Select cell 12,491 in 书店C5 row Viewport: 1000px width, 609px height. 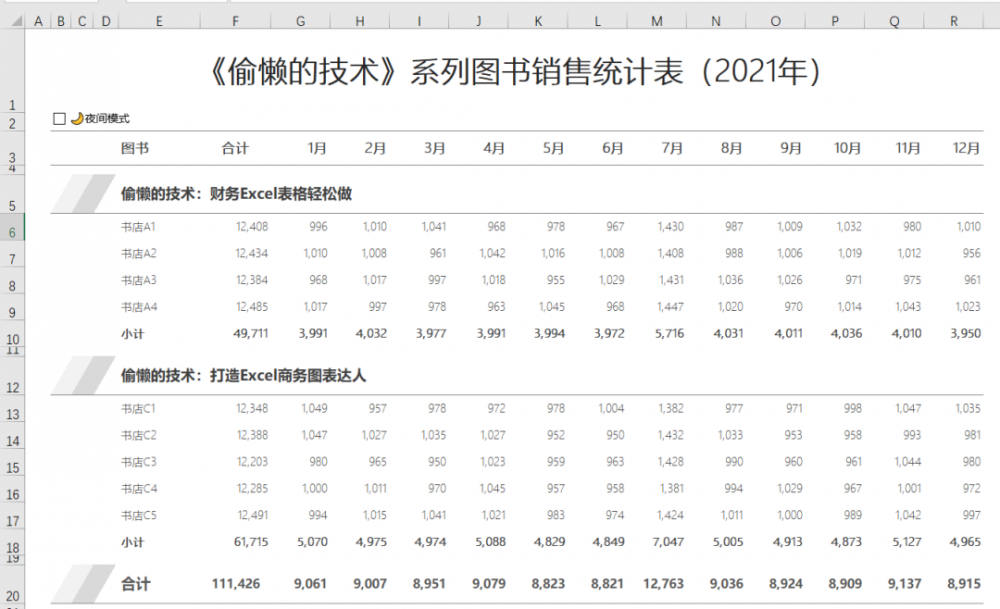[253, 516]
